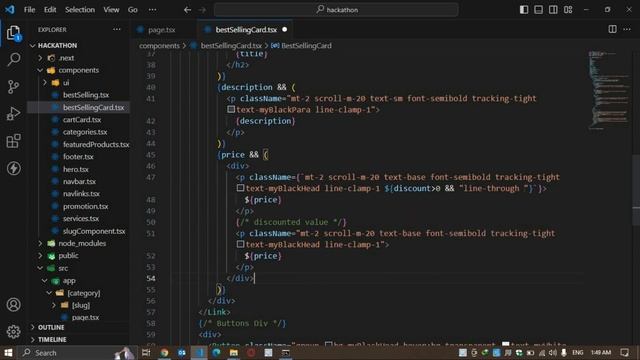The height and width of the screenshot is (360, 640).
Task: Select the bestSellingCard.tsx tab
Action: (246, 30)
